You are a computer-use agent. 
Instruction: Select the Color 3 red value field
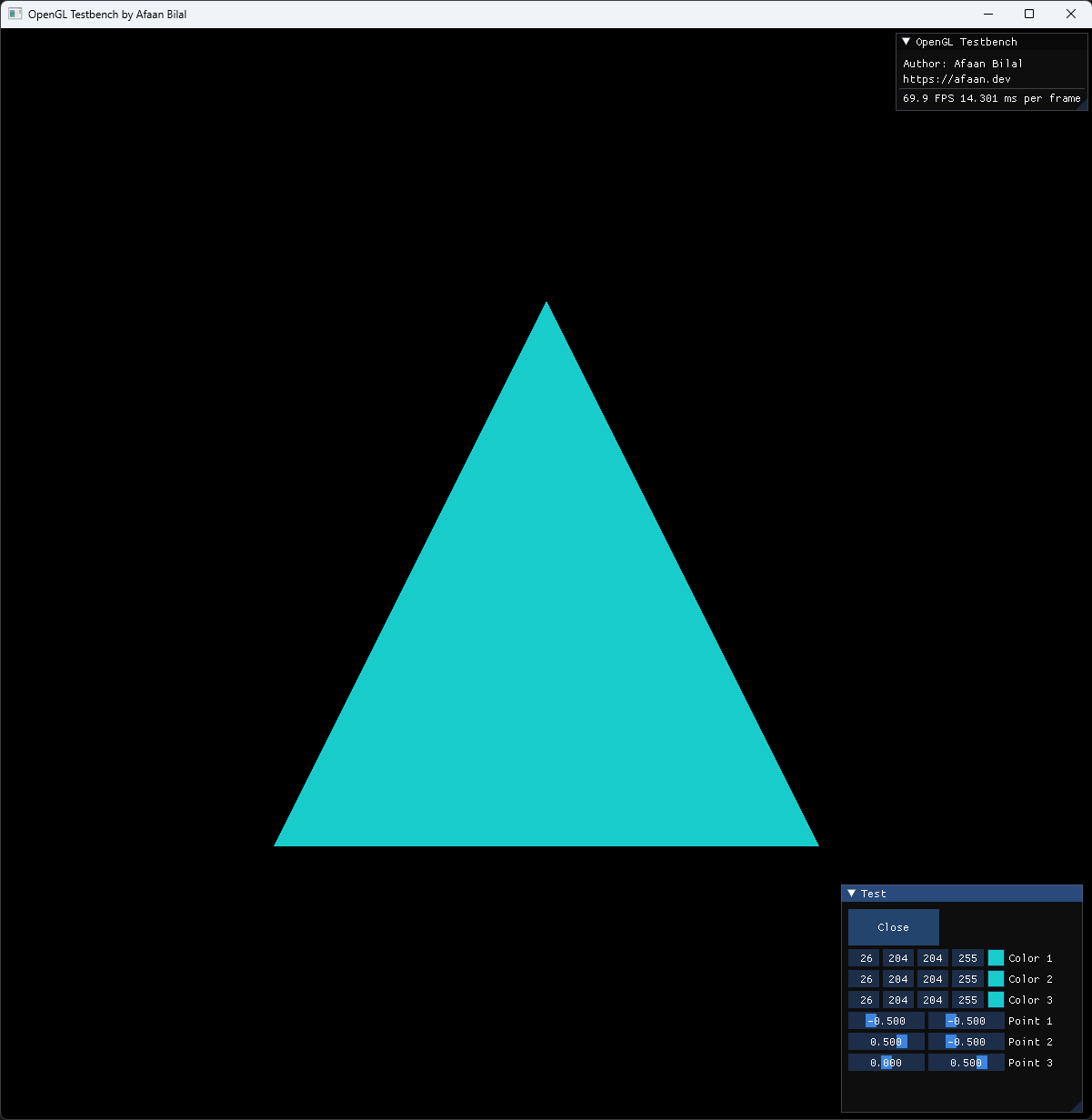pos(864,1000)
